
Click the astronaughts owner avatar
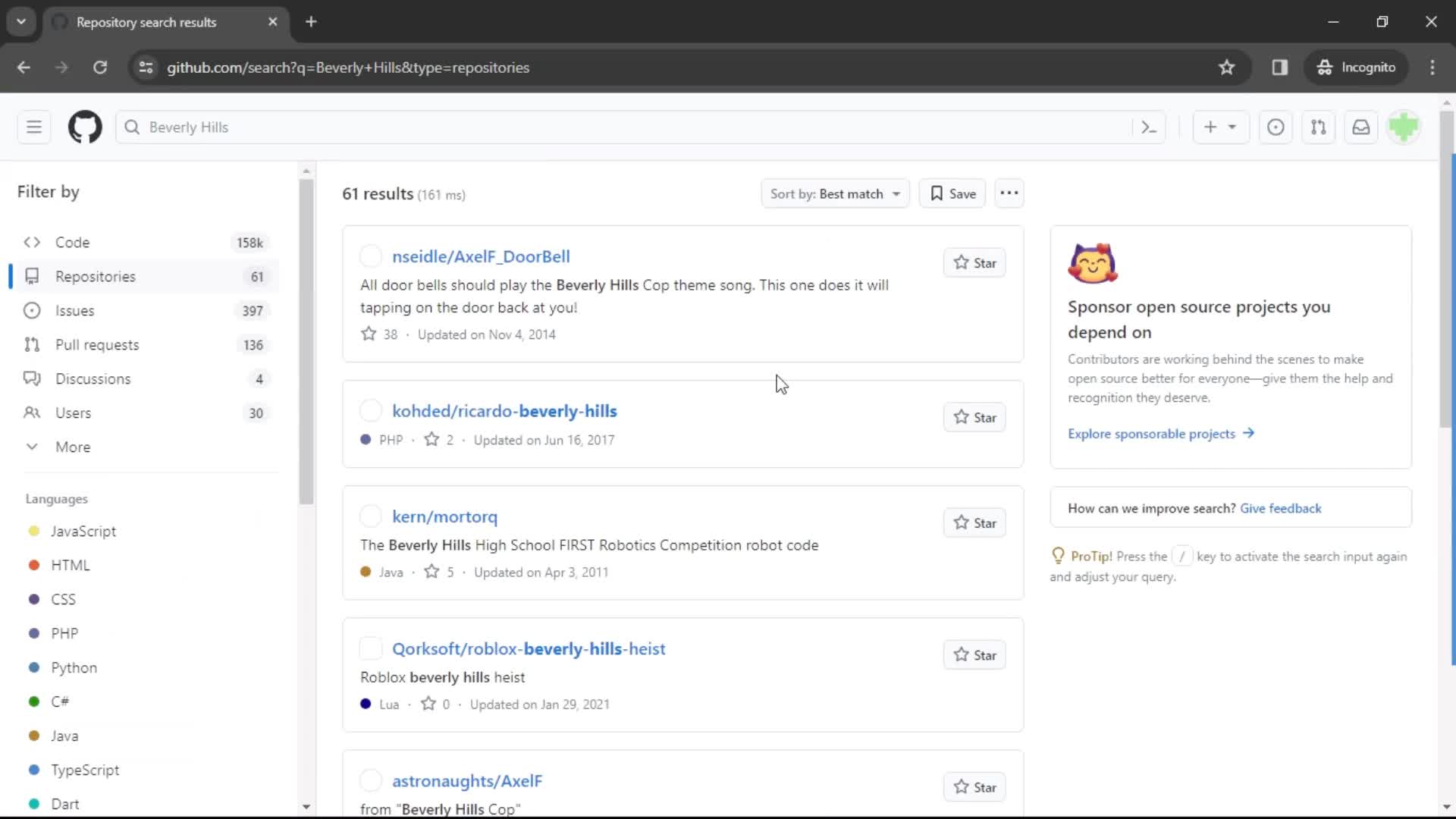(x=371, y=780)
